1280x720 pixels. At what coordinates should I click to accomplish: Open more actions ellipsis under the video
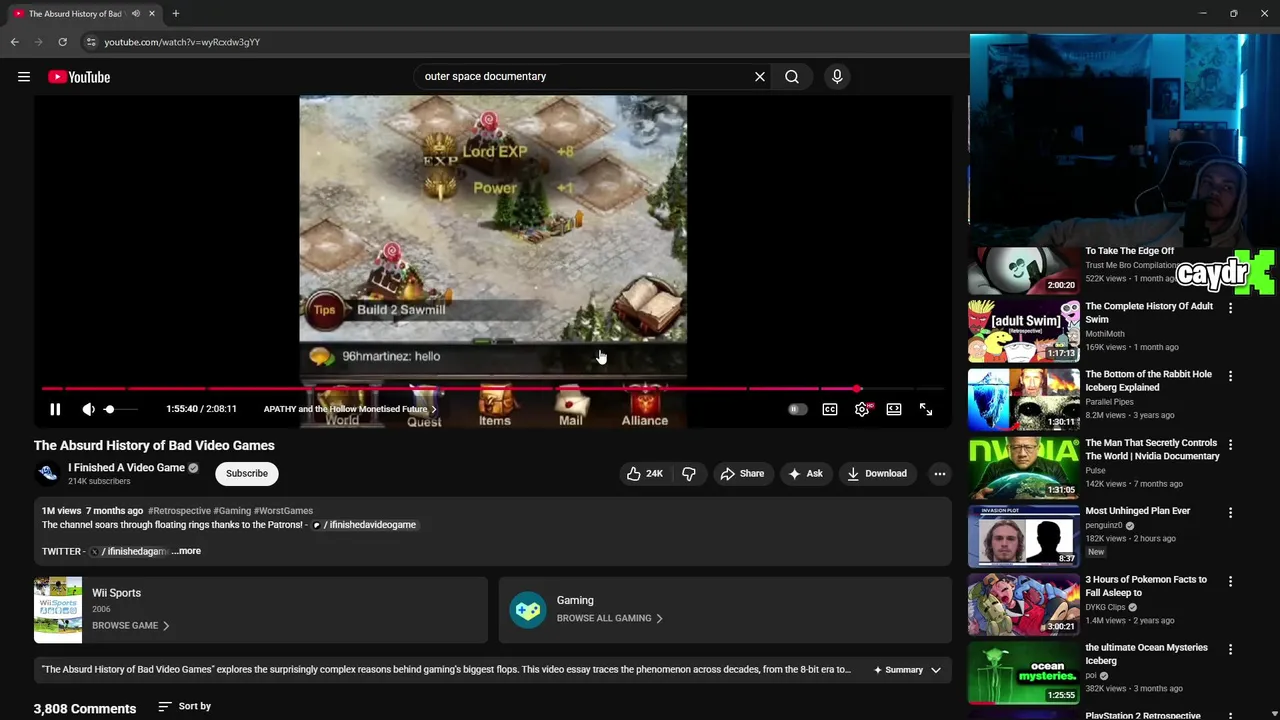(940, 474)
